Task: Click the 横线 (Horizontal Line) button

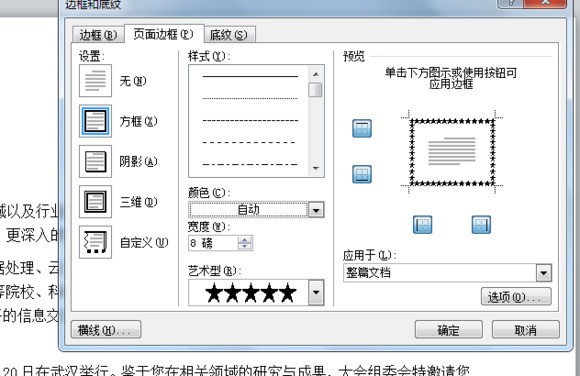Action: click(105, 330)
